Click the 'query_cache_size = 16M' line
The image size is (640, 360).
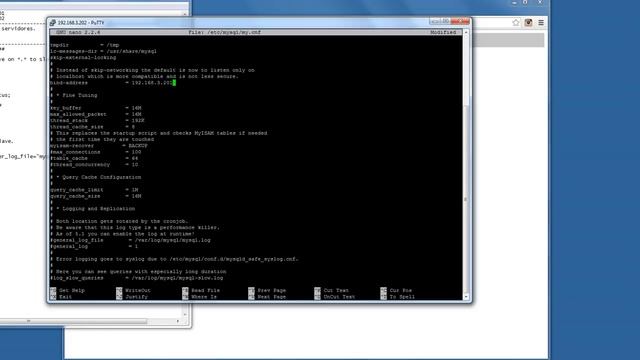point(96,196)
